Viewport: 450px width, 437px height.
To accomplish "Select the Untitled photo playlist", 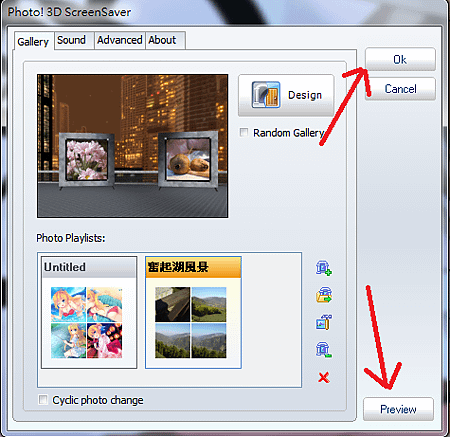I will point(89,312).
